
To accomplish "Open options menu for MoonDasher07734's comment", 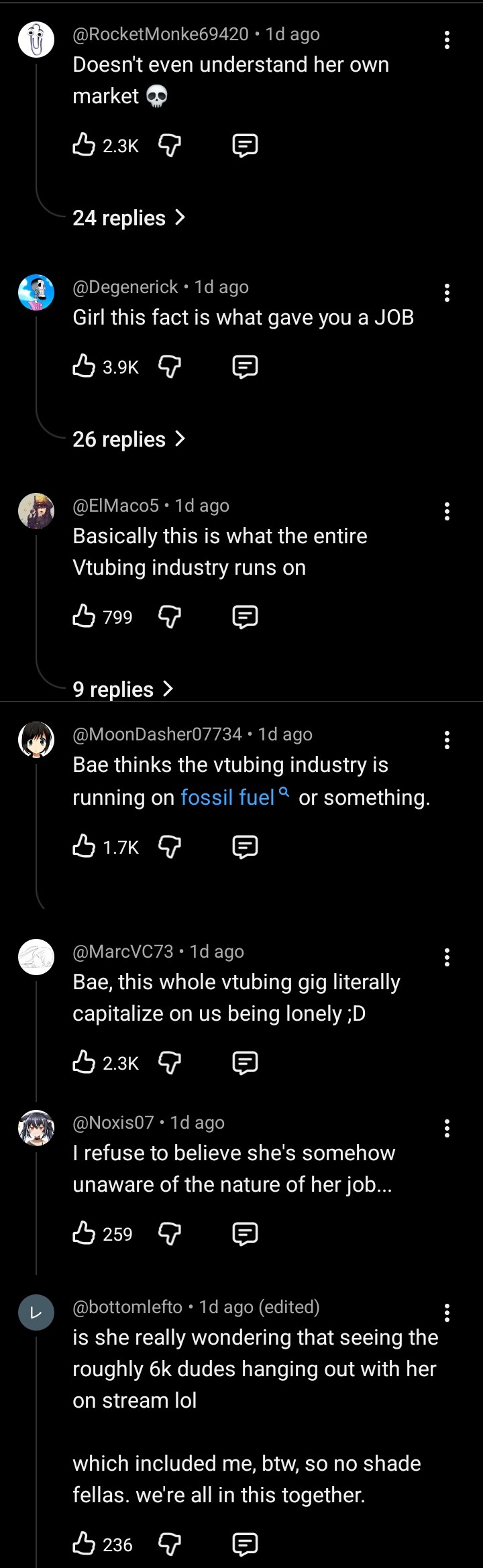I will (x=447, y=740).
